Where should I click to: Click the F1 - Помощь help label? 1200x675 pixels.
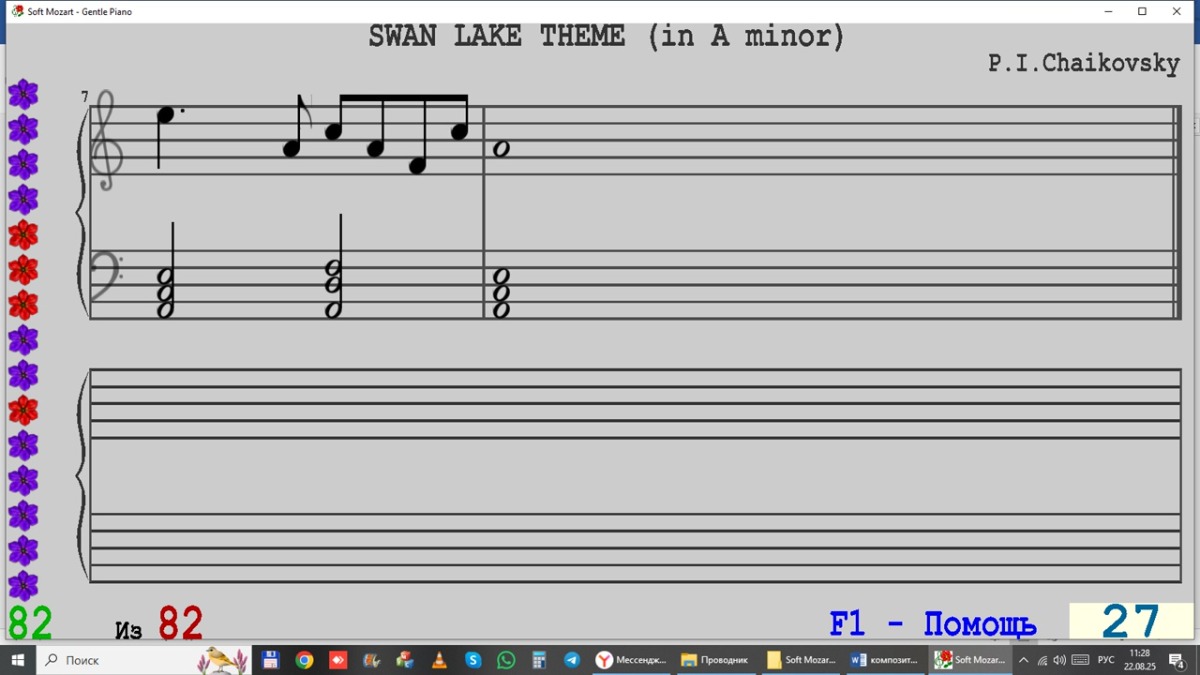[x=933, y=624]
